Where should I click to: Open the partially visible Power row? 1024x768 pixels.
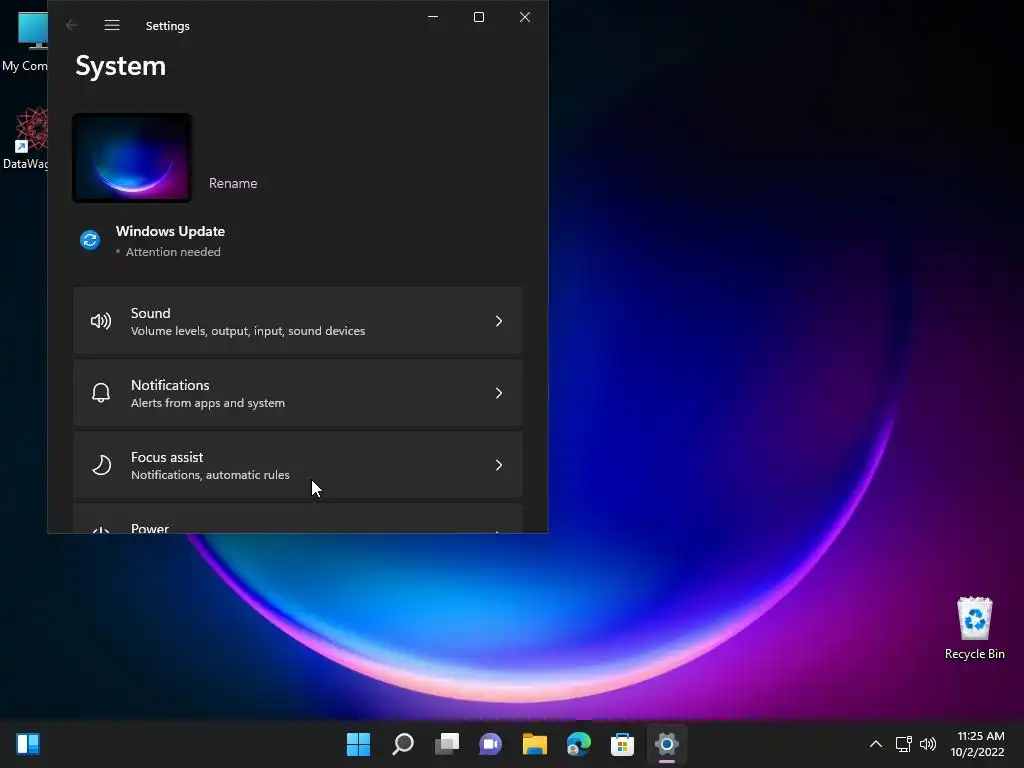tap(298, 519)
